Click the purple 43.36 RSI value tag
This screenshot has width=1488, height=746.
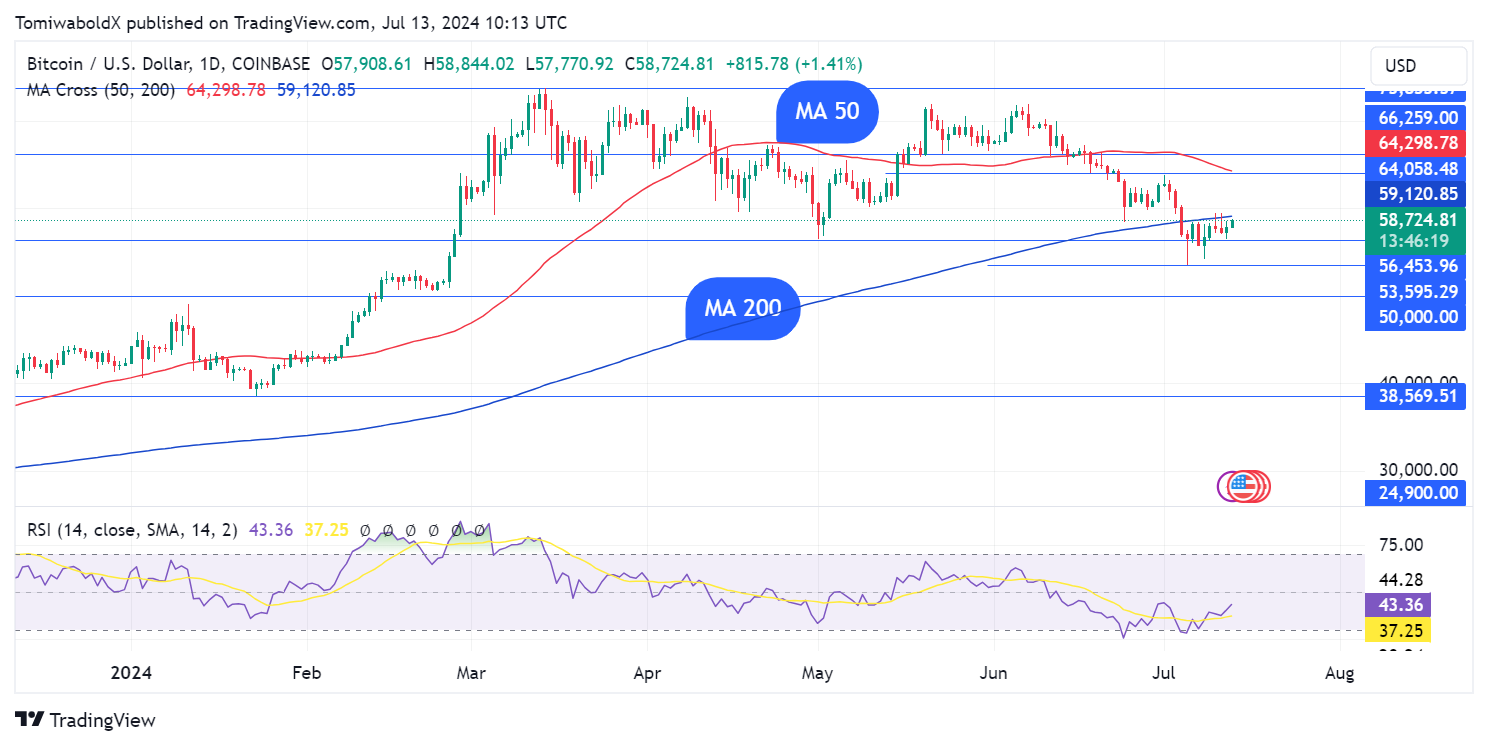click(1396, 605)
